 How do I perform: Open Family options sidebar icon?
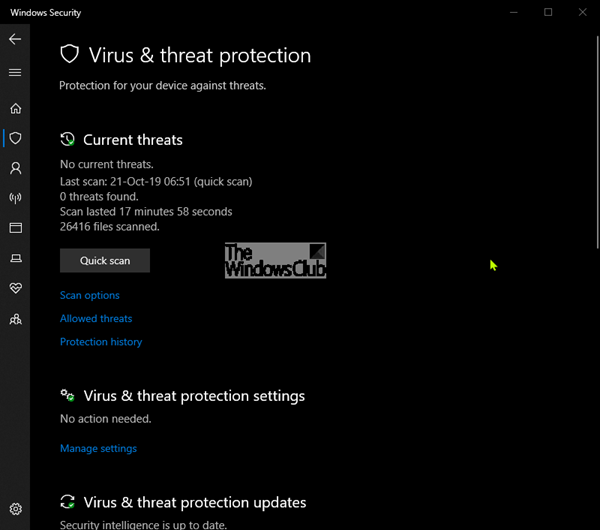(x=15, y=319)
